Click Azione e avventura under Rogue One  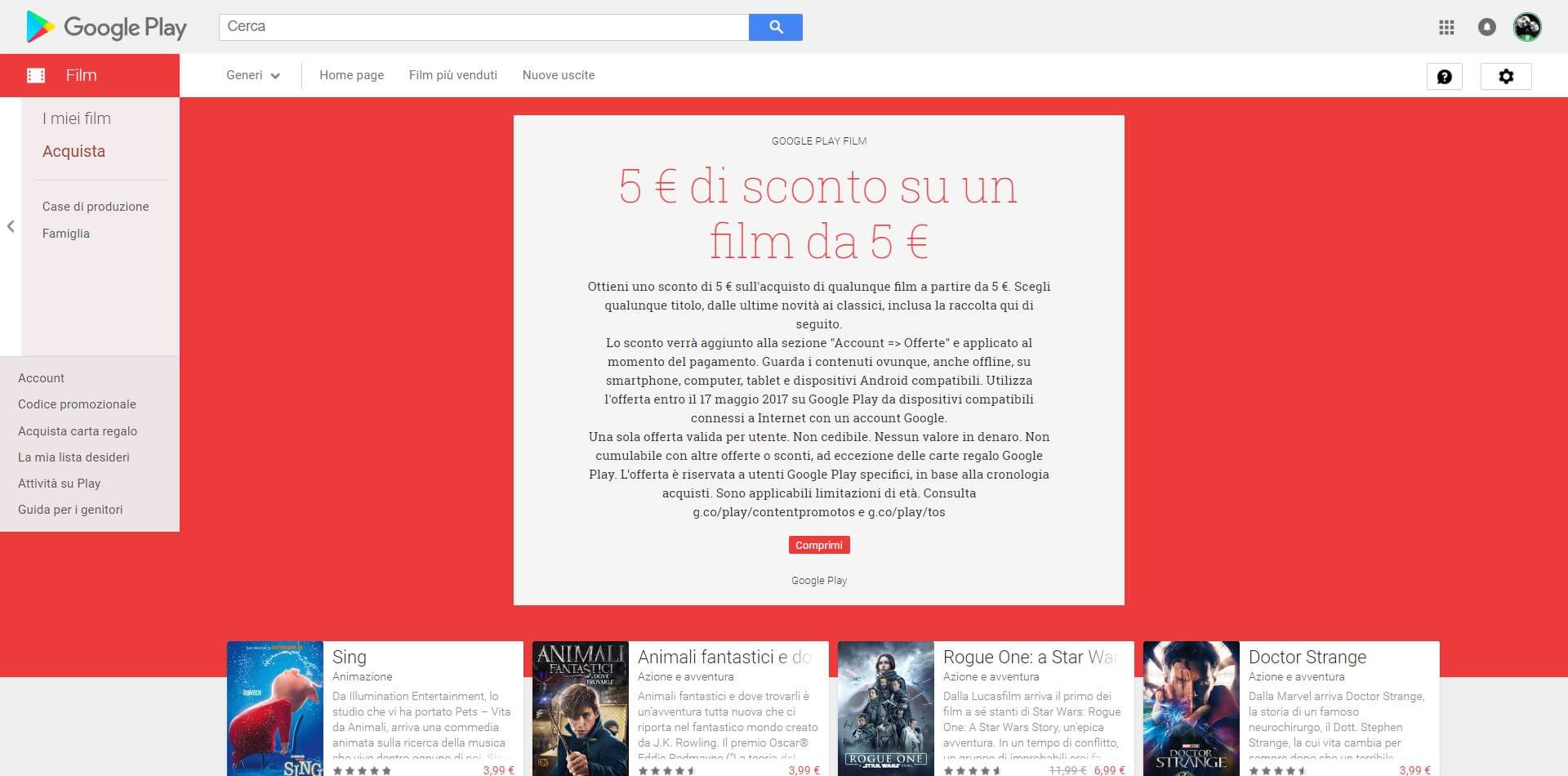click(x=991, y=676)
